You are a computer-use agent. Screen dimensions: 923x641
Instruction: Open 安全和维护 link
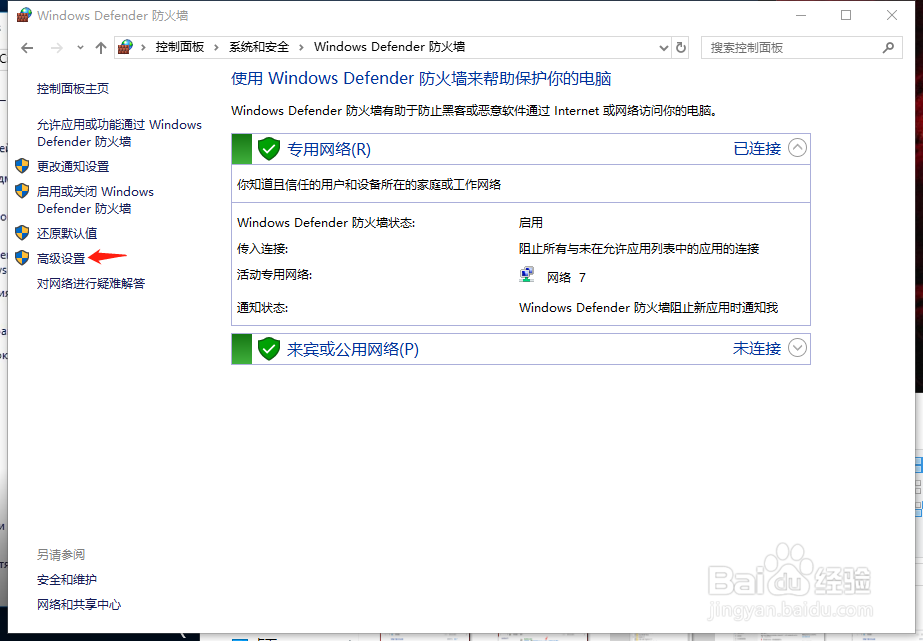[x=67, y=580]
